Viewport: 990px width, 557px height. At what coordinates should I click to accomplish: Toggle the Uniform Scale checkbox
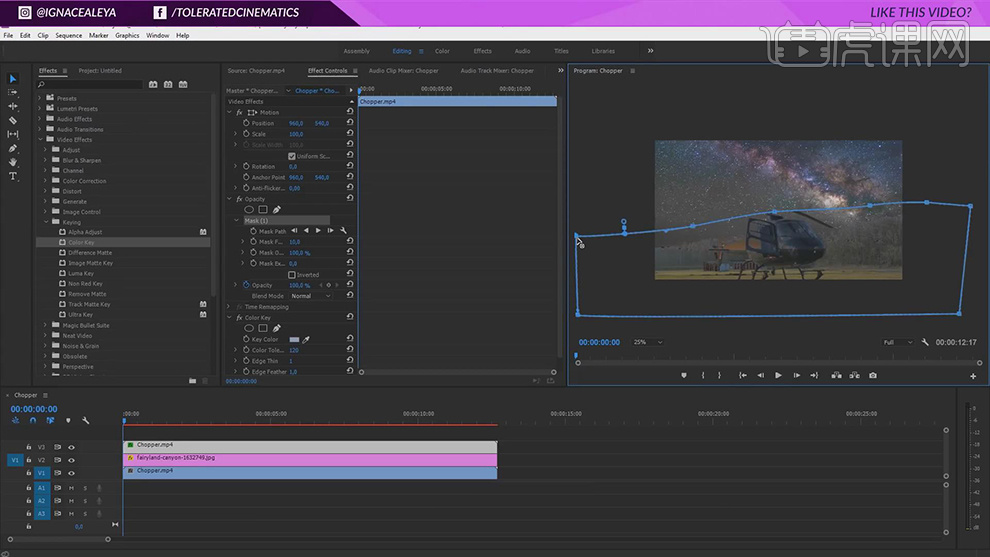[x=292, y=156]
